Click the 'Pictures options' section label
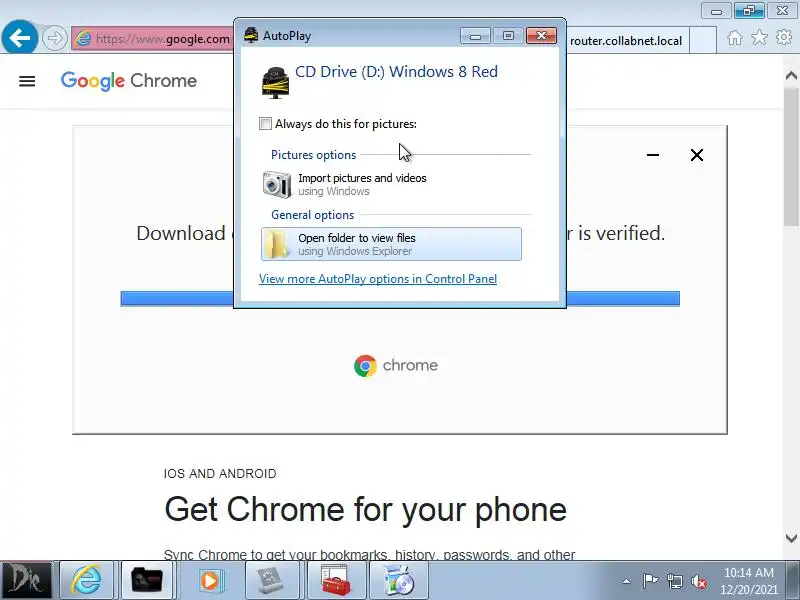This screenshot has width=800, height=600. pyautogui.click(x=313, y=155)
